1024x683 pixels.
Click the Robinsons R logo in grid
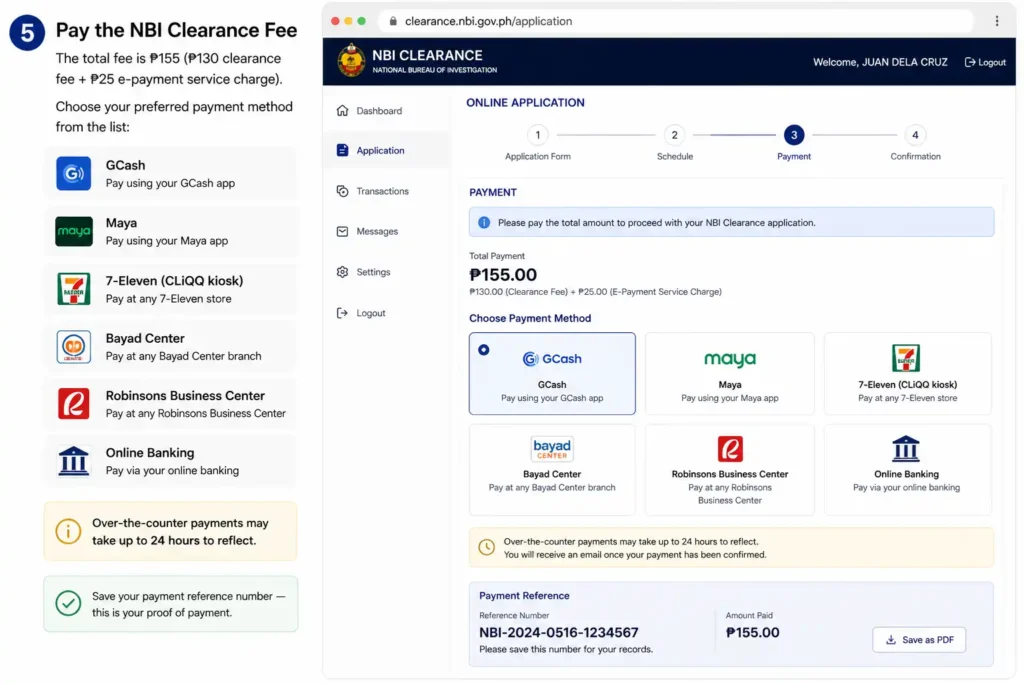(x=729, y=449)
